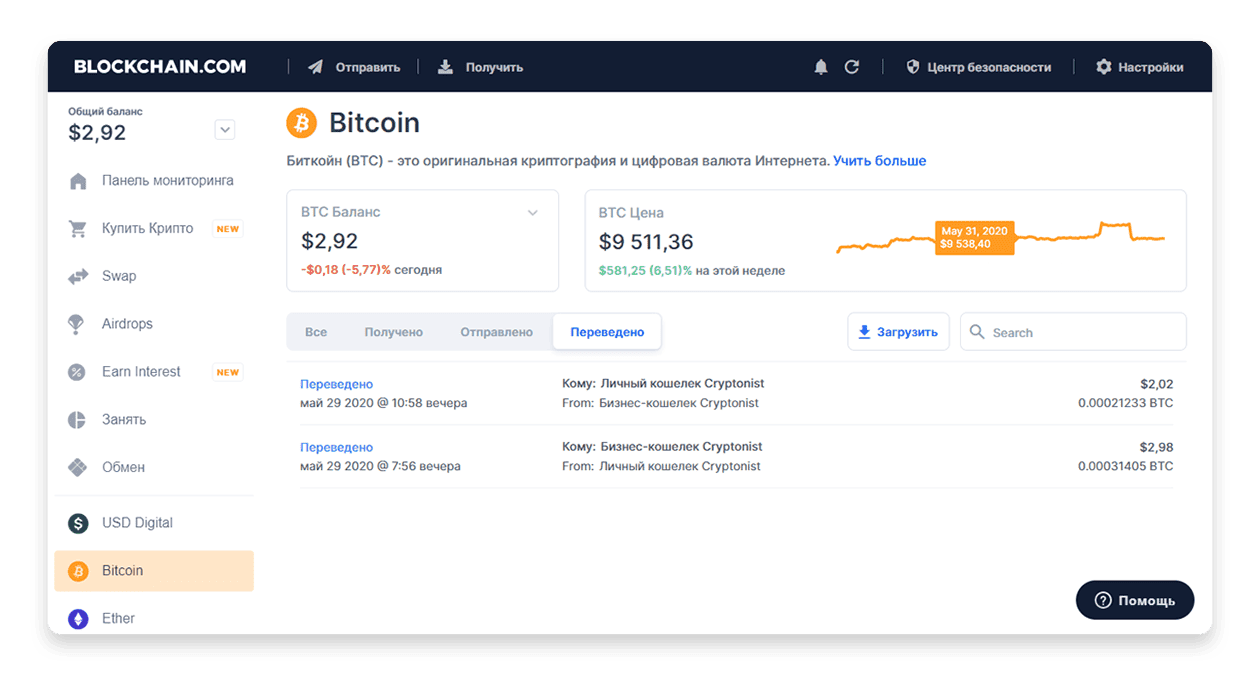Screen dimensions: 1260x675
Task: Click the $2,02 transaction value
Action: (x=1157, y=384)
